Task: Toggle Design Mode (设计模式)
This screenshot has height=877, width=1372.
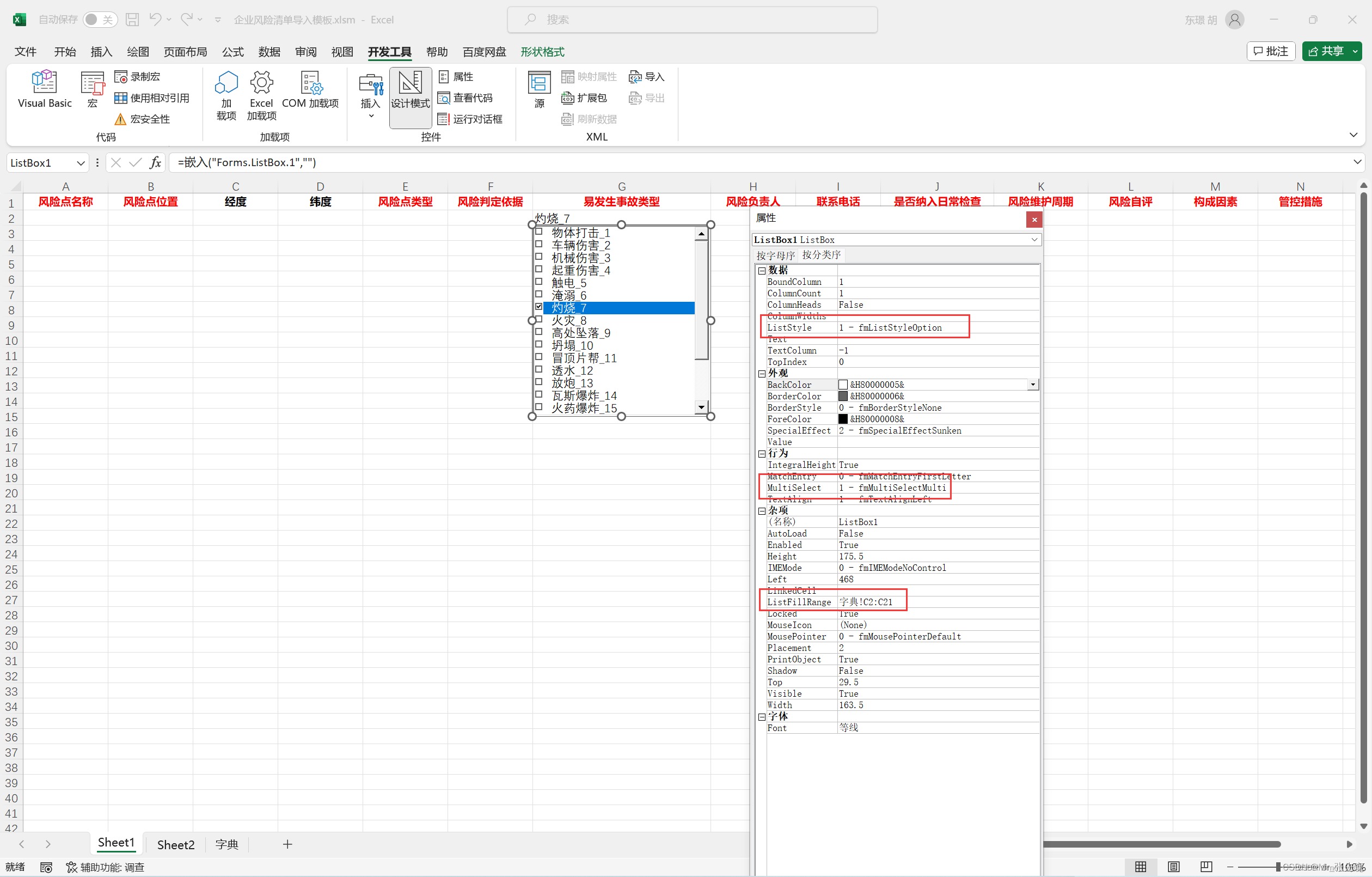Action: click(x=409, y=89)
